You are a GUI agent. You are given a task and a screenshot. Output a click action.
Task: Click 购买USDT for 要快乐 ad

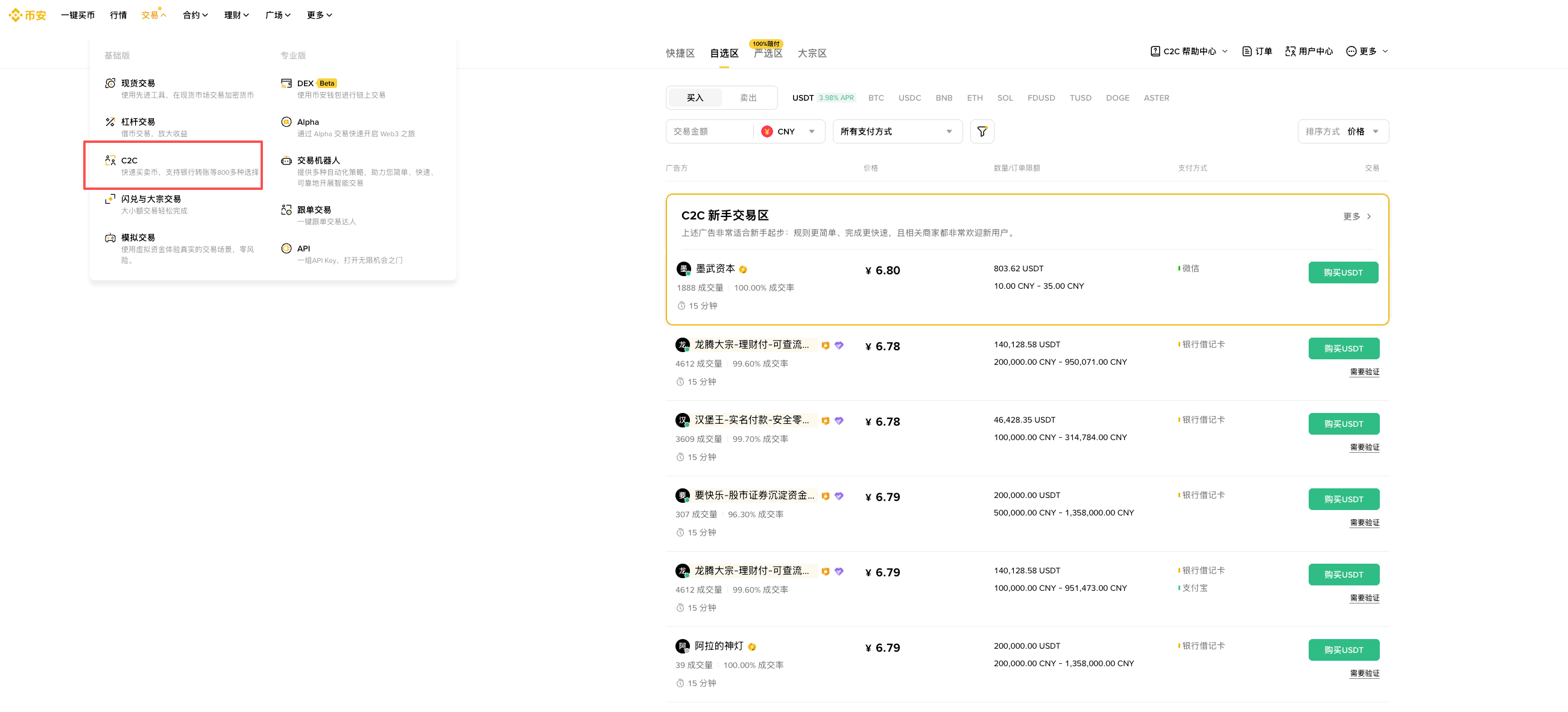click(x=1344, y=499)
